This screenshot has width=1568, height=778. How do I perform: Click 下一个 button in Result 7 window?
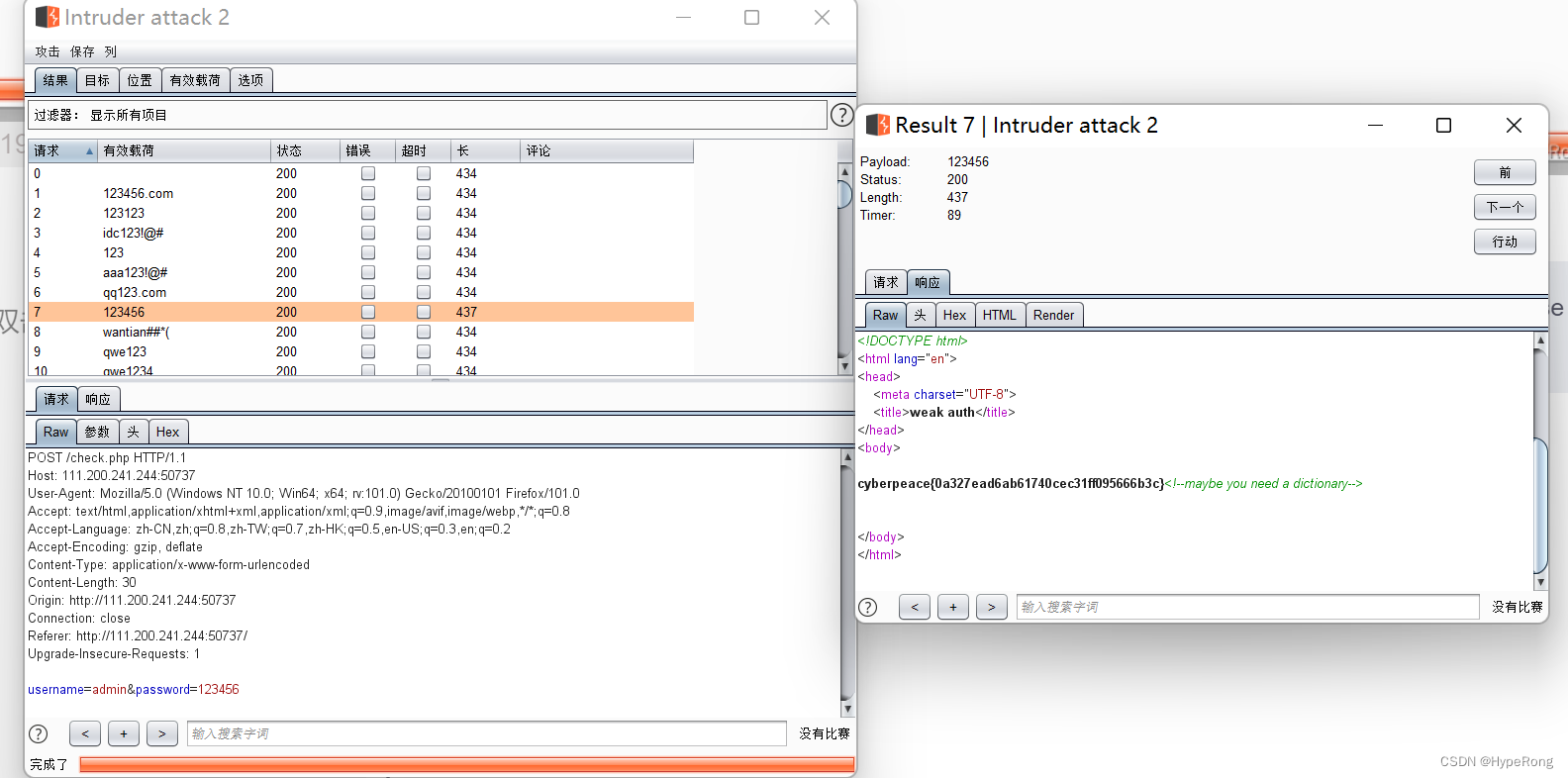click(x=1505, y=207)
